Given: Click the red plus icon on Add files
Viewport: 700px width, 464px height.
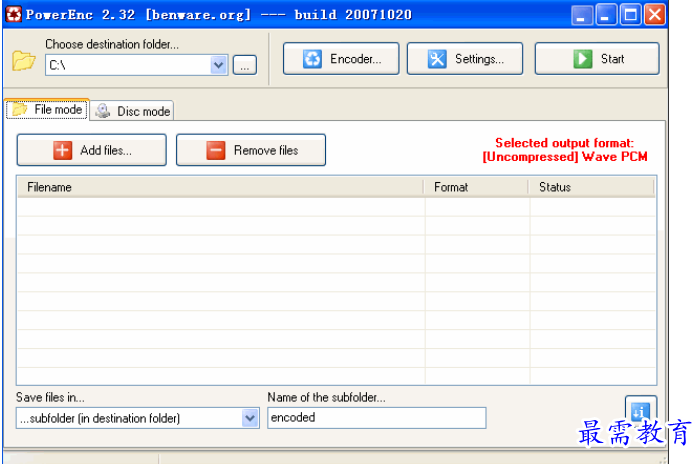Looking at the screenshot, I should coord(62,150).
